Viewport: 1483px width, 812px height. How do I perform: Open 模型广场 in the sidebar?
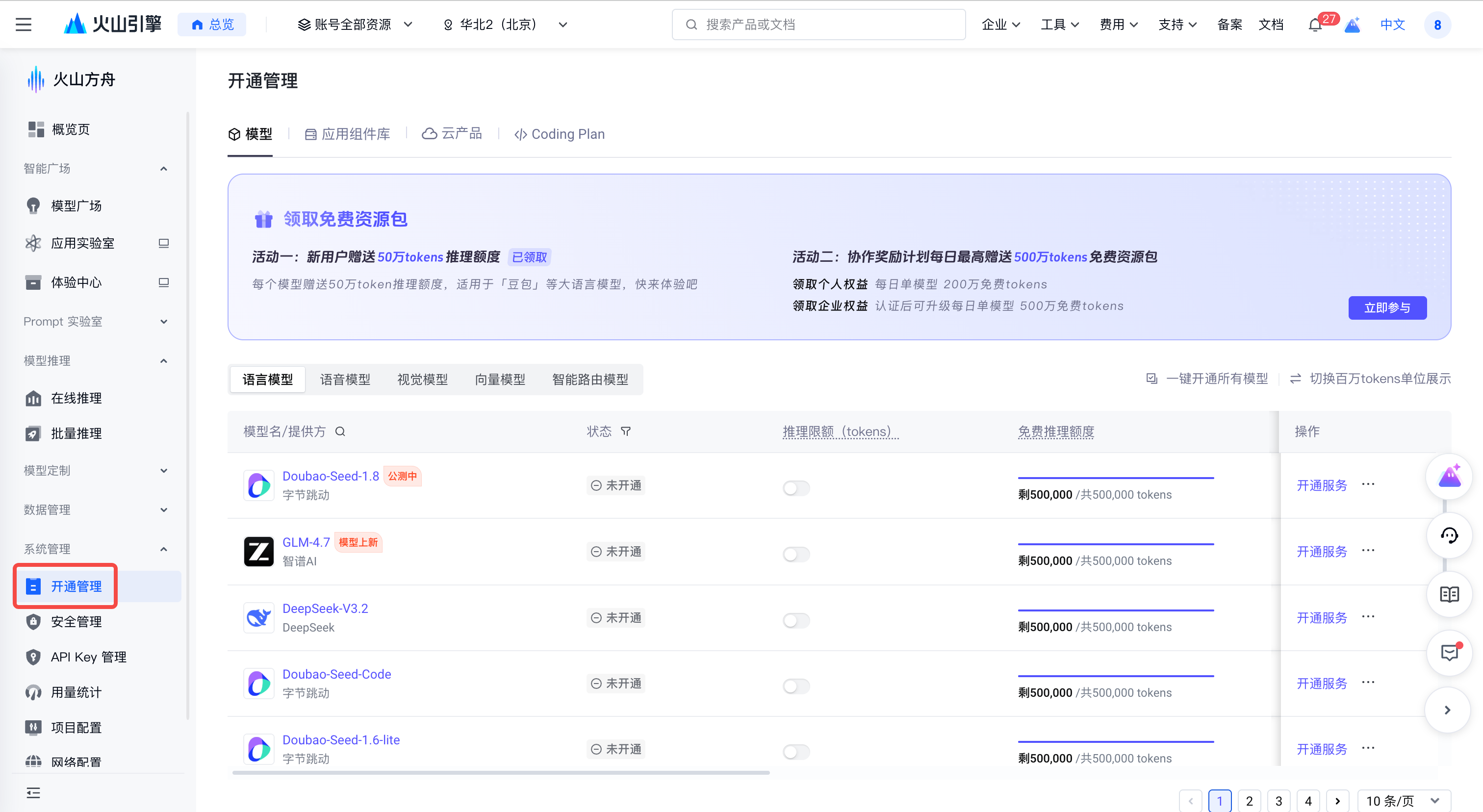[x=76, y=205]
